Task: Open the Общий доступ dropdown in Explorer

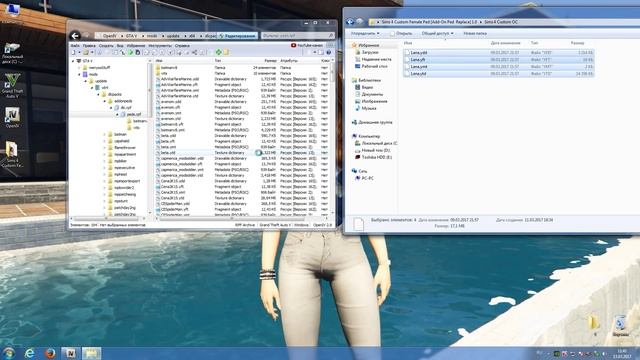Action: (x=437, y=33)
